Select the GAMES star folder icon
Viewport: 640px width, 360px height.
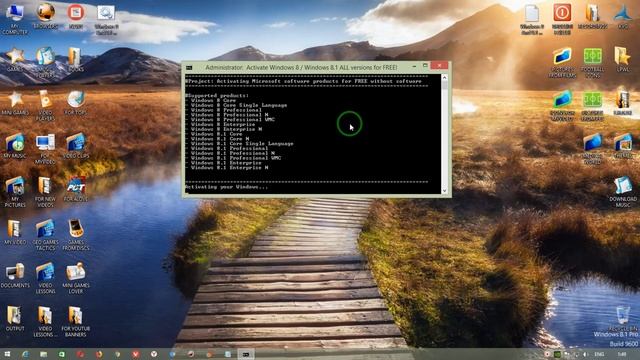(15, 60)
